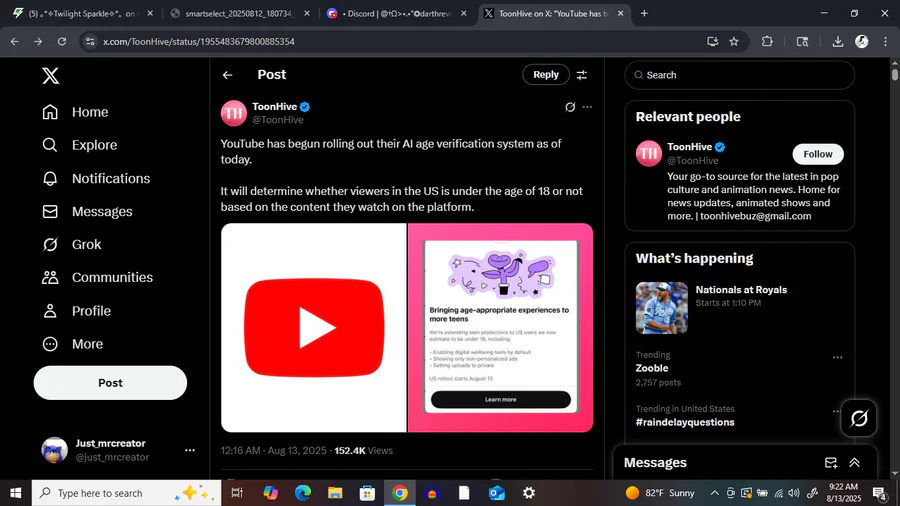The height and width of the screenshot is (506, 900).
Task: Open Microsoft Store from taskbar
Action: coord(367,493)
